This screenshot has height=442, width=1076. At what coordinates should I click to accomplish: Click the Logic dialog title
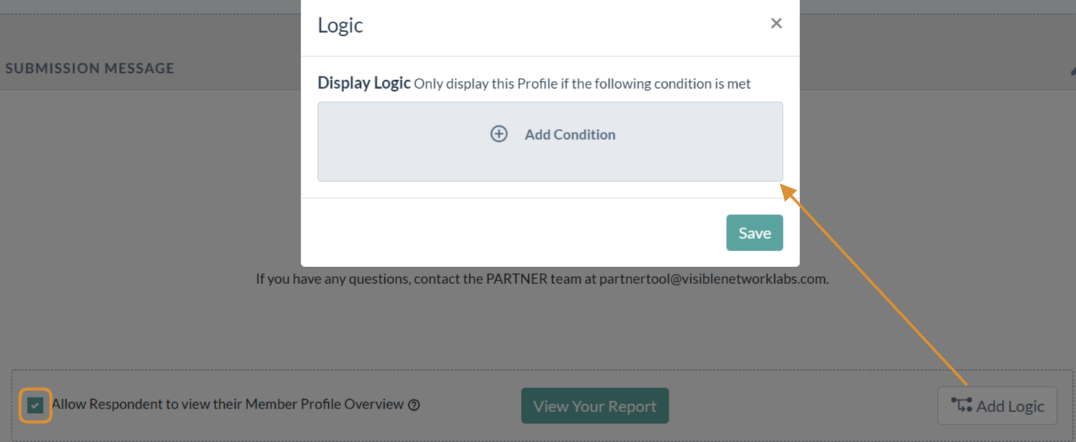click(x=340, y=26)
